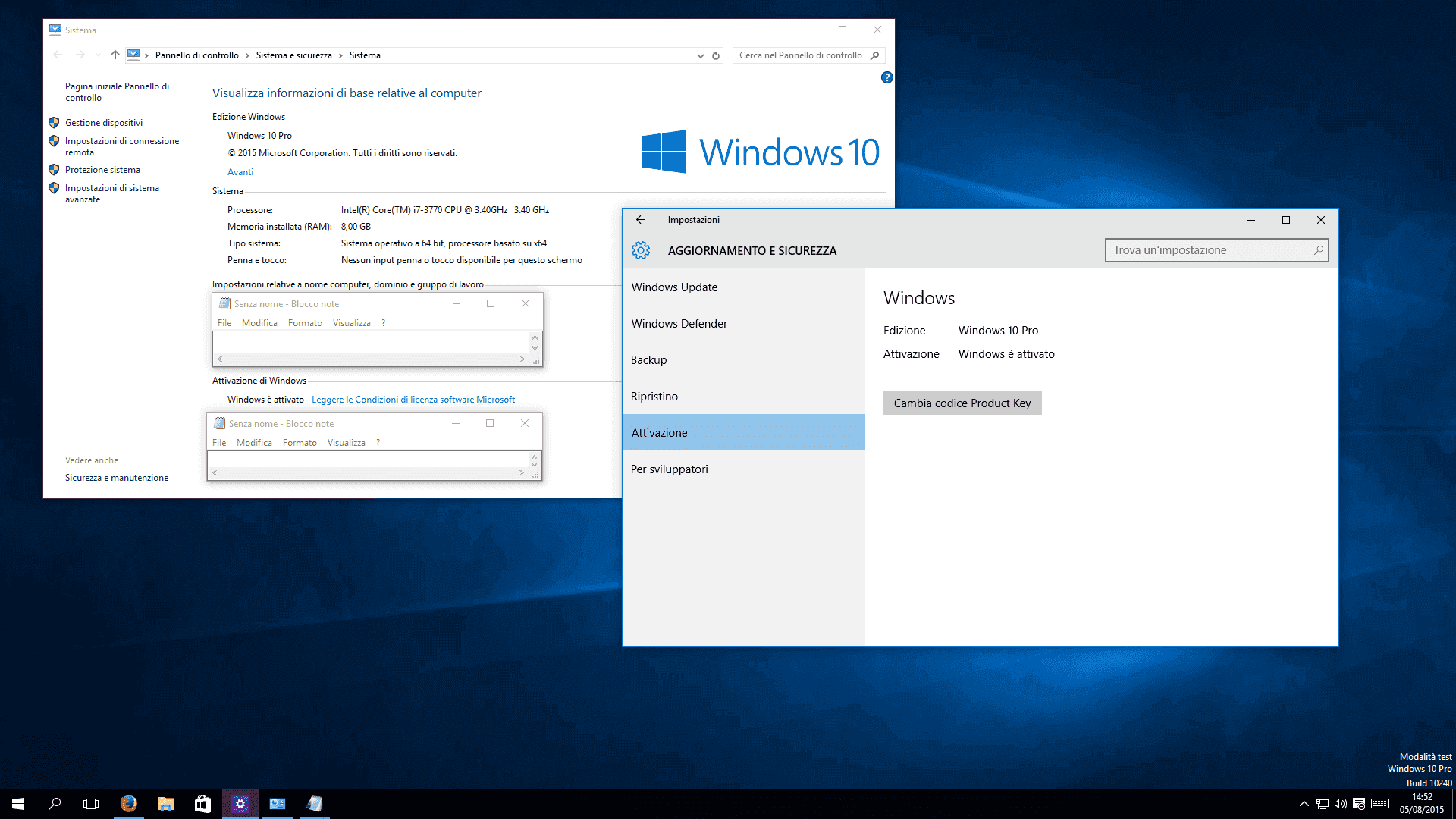1456x819 pixels.
Task: Select Ripristino in Settings sidebar
Action: (x=744, y=397)
